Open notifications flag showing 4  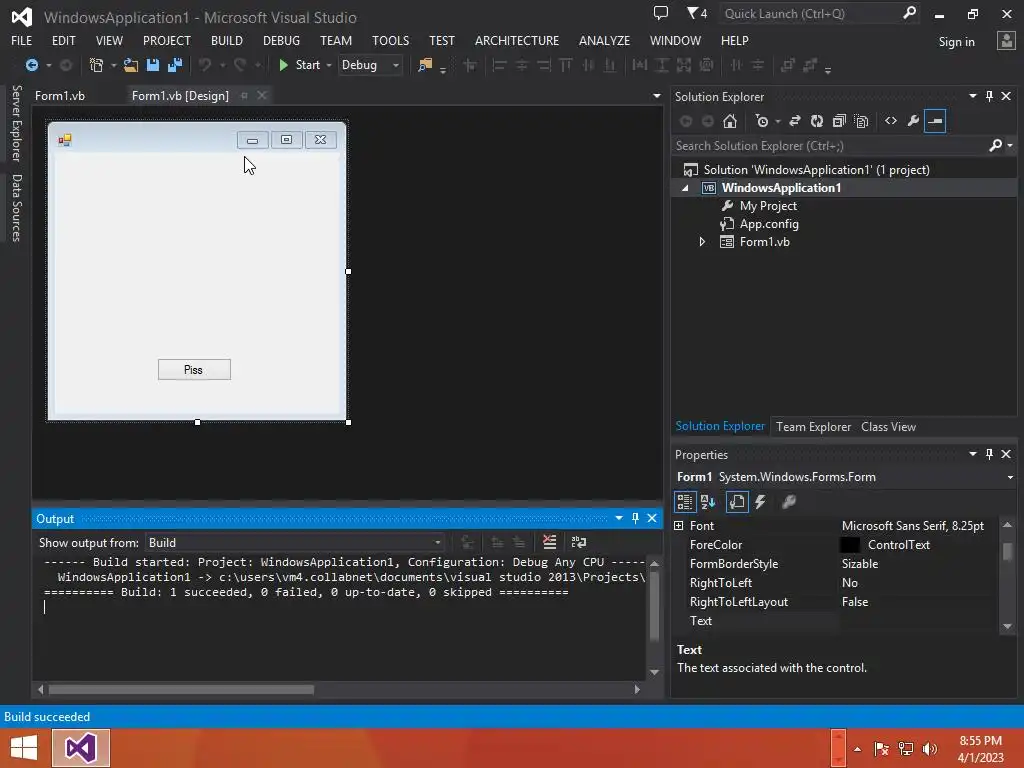[697, 12]
